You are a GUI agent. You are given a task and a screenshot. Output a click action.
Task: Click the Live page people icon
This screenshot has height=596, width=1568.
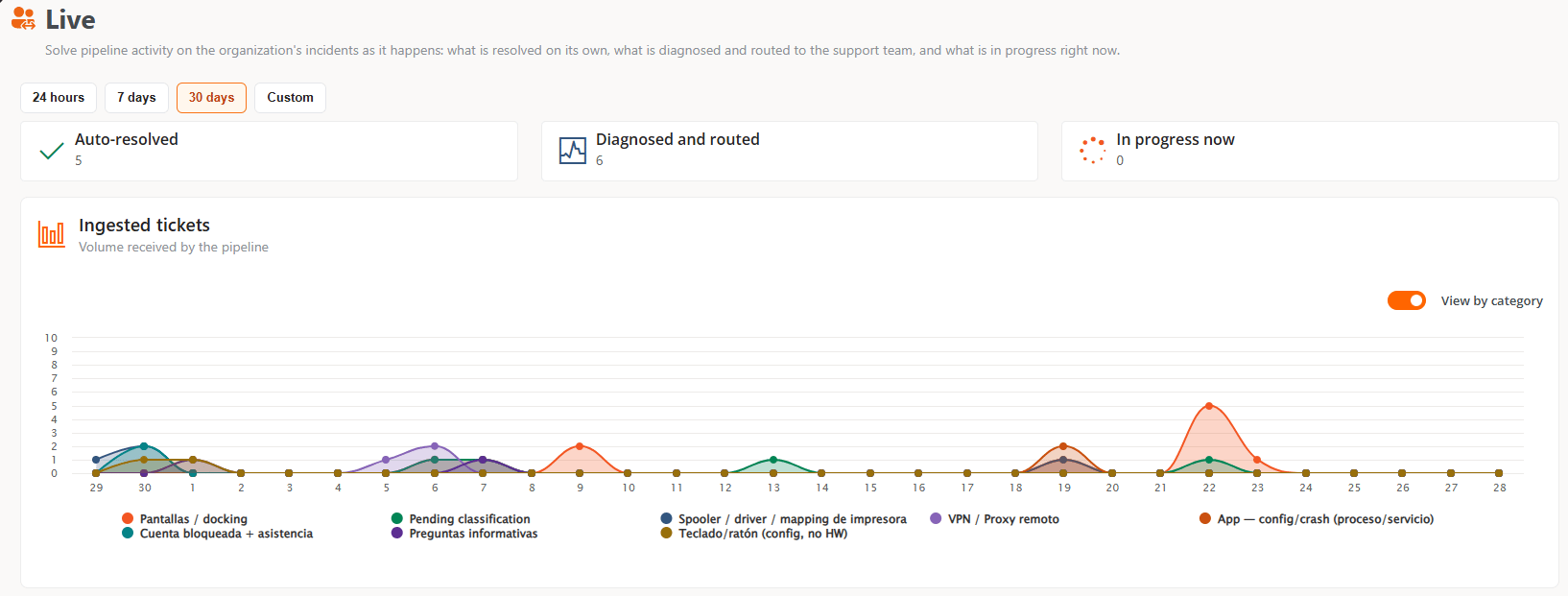(x=23, y=18)
